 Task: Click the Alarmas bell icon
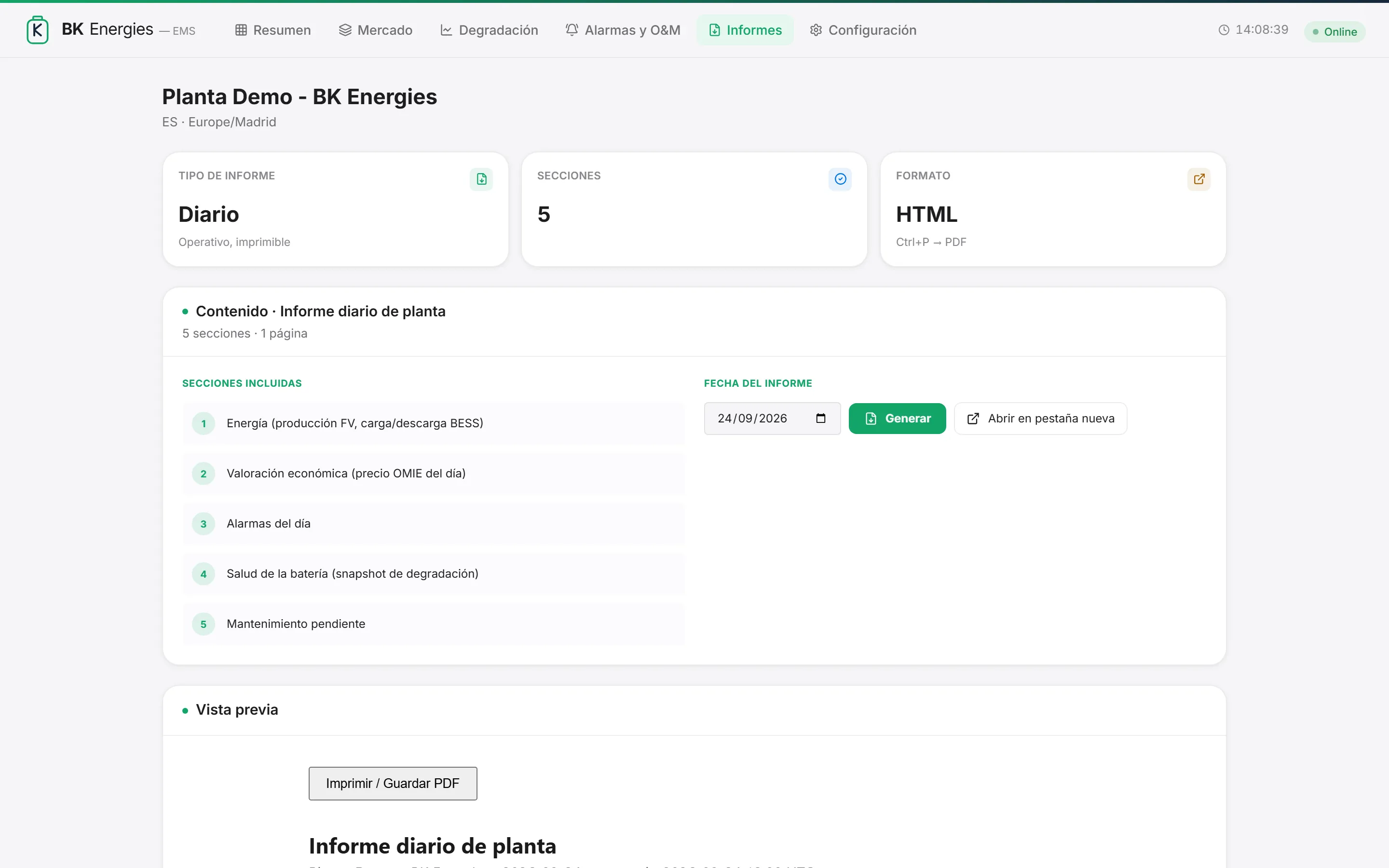point(572,30)
